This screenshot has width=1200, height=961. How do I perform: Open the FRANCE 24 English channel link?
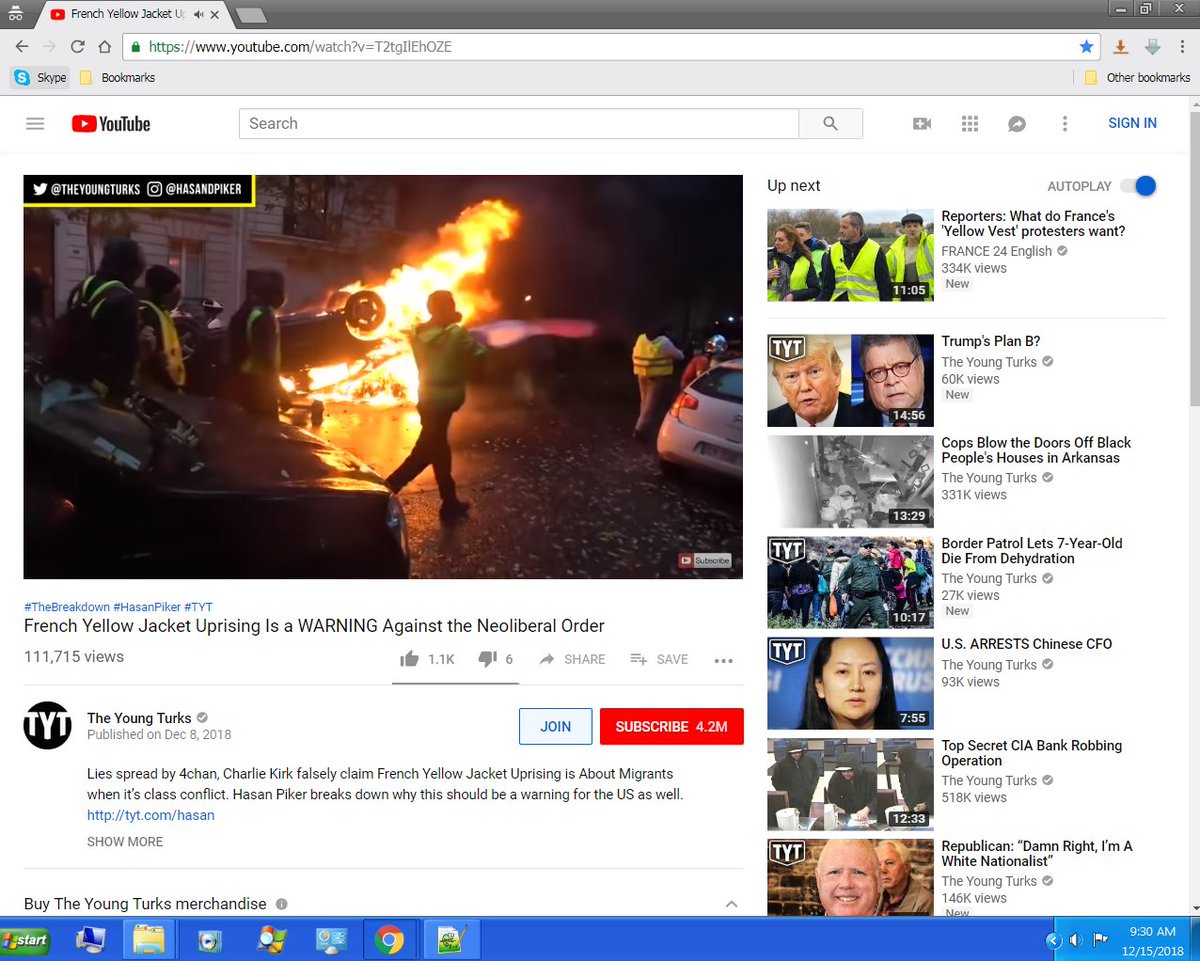pos(997,252)
